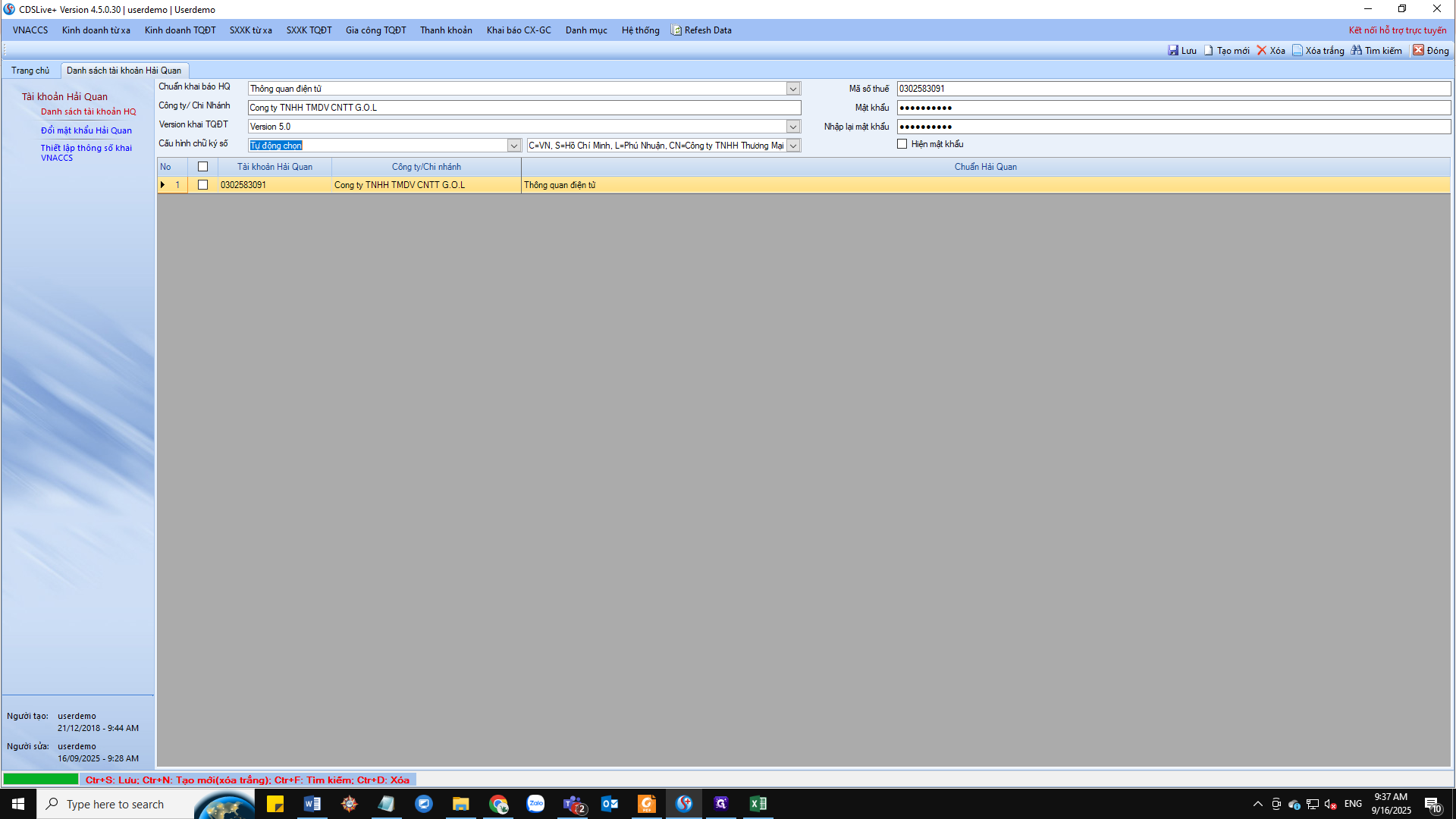Viewport: 1456px width, 819px height.
Task: Open Zalo from the taskbar
Action: tap(535, 804)
